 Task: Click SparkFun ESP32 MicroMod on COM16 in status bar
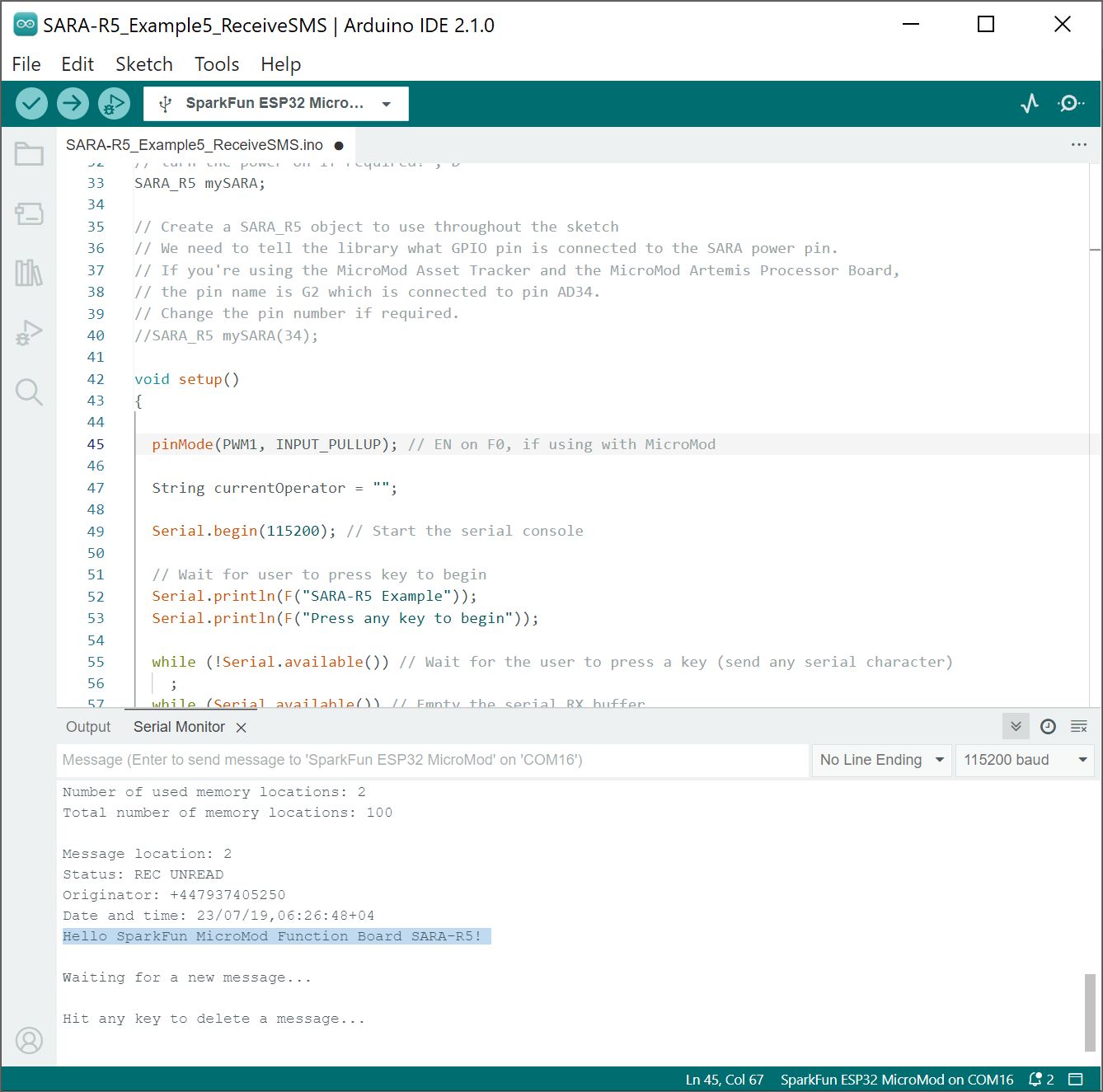(x=897, y=1080)
